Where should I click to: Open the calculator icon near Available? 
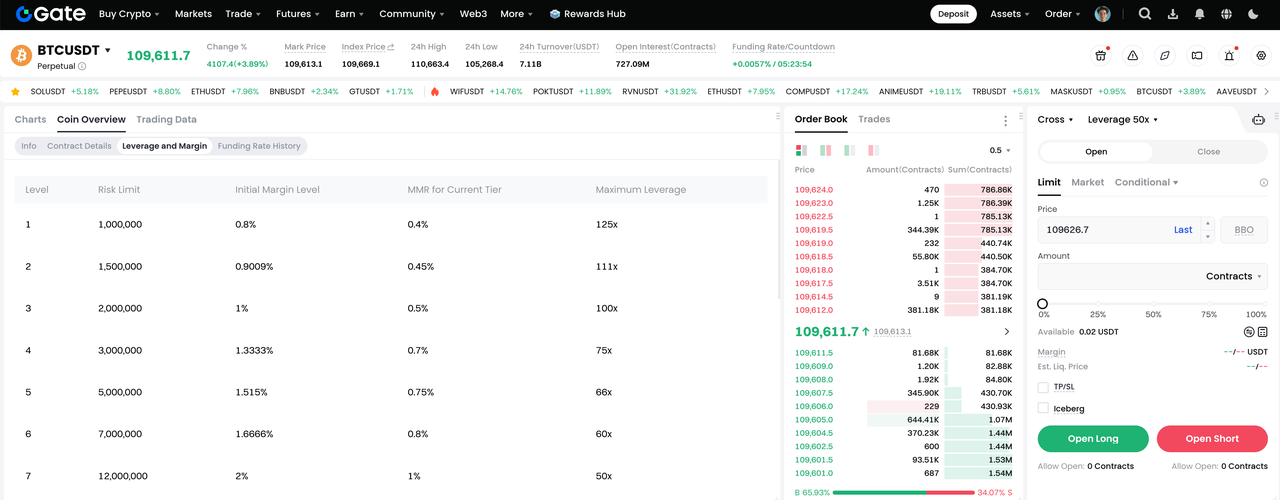click(x=1262, y=332)
